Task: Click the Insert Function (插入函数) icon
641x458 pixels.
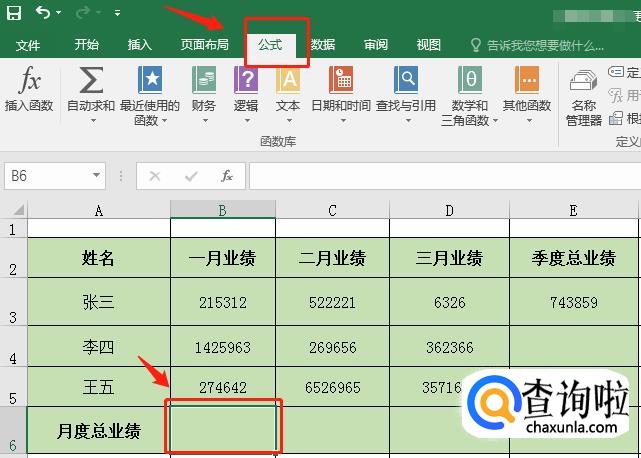Action: pos(29,81)
